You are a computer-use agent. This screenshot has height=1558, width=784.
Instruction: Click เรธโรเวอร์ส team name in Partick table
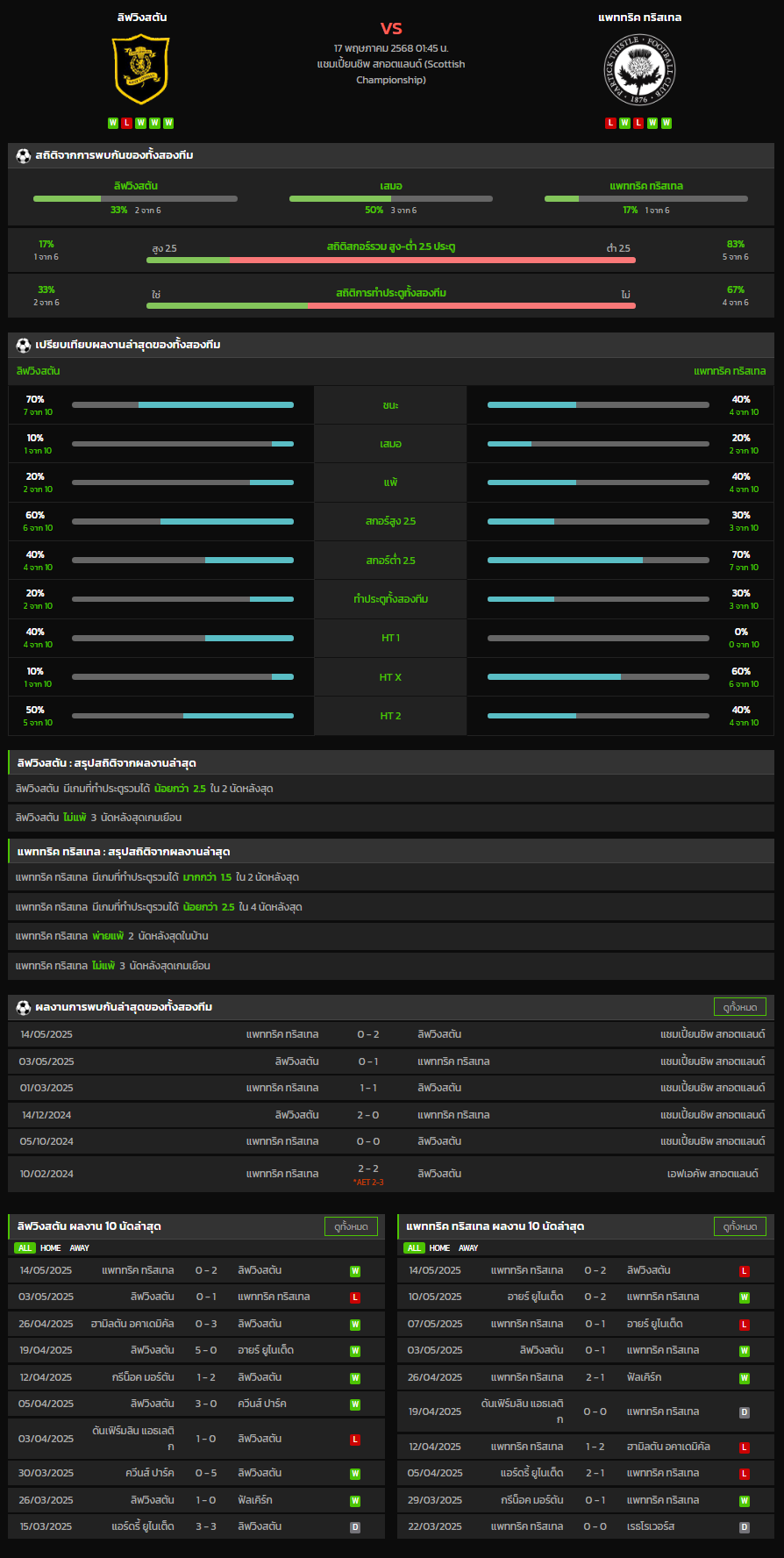651,1527
